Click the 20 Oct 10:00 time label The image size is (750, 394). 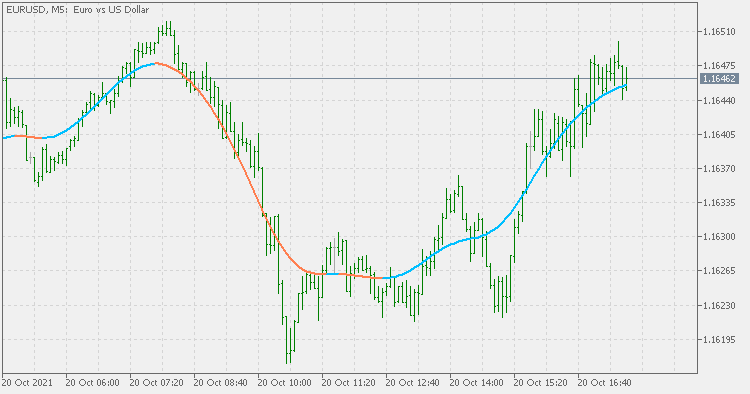pos(285,383)
